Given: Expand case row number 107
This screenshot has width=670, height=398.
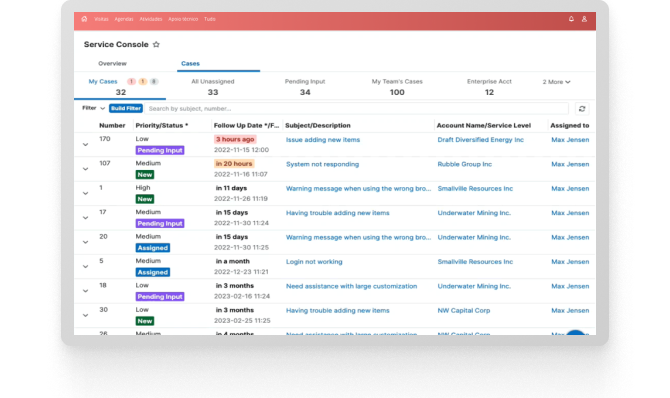Looking at the screenshot, I should point(85,169).
